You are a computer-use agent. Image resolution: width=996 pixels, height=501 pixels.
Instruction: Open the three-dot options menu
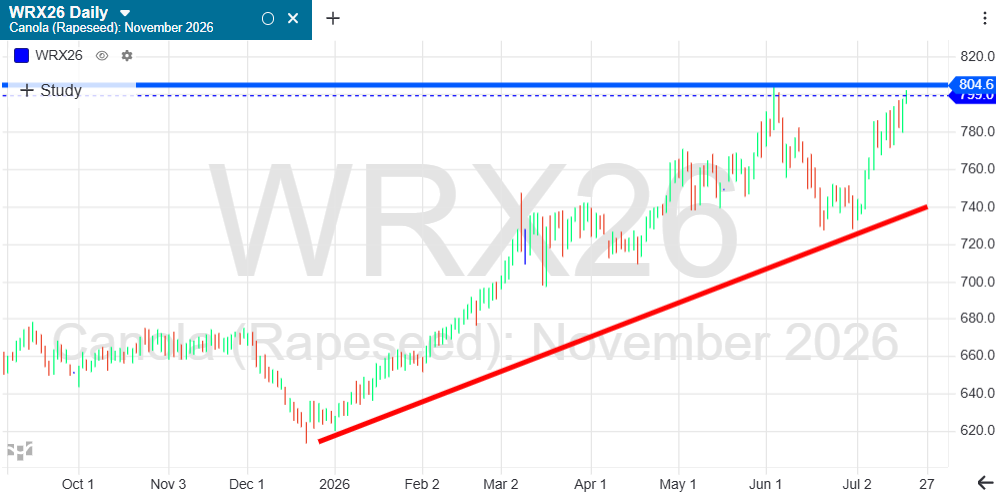(983, 18)
